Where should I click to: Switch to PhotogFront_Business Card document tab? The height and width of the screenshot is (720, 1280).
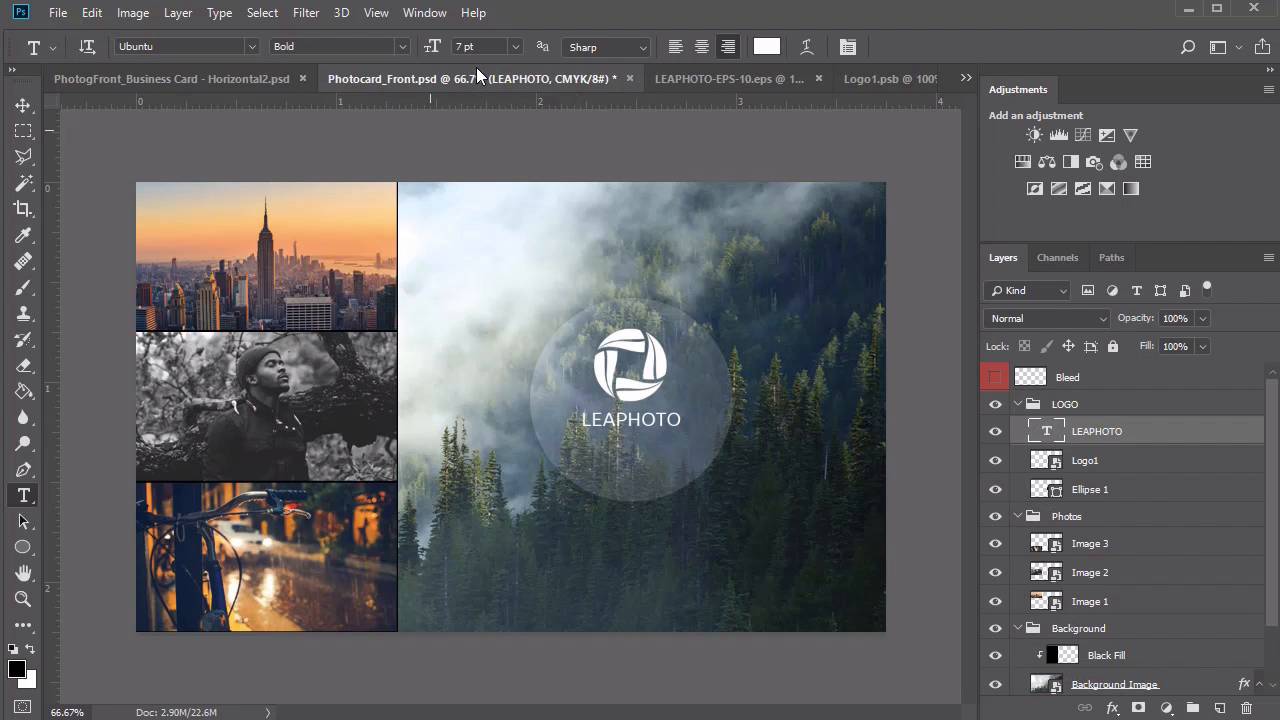click(171, 78)
